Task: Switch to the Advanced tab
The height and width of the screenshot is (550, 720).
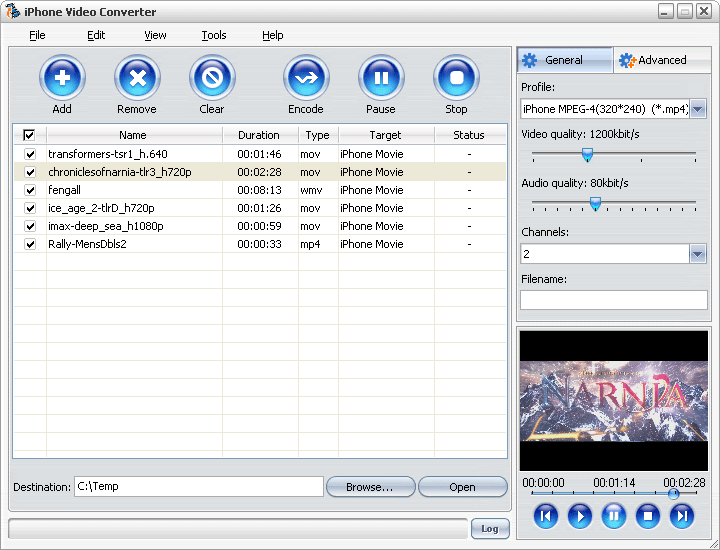Action: tap(653, 60)
